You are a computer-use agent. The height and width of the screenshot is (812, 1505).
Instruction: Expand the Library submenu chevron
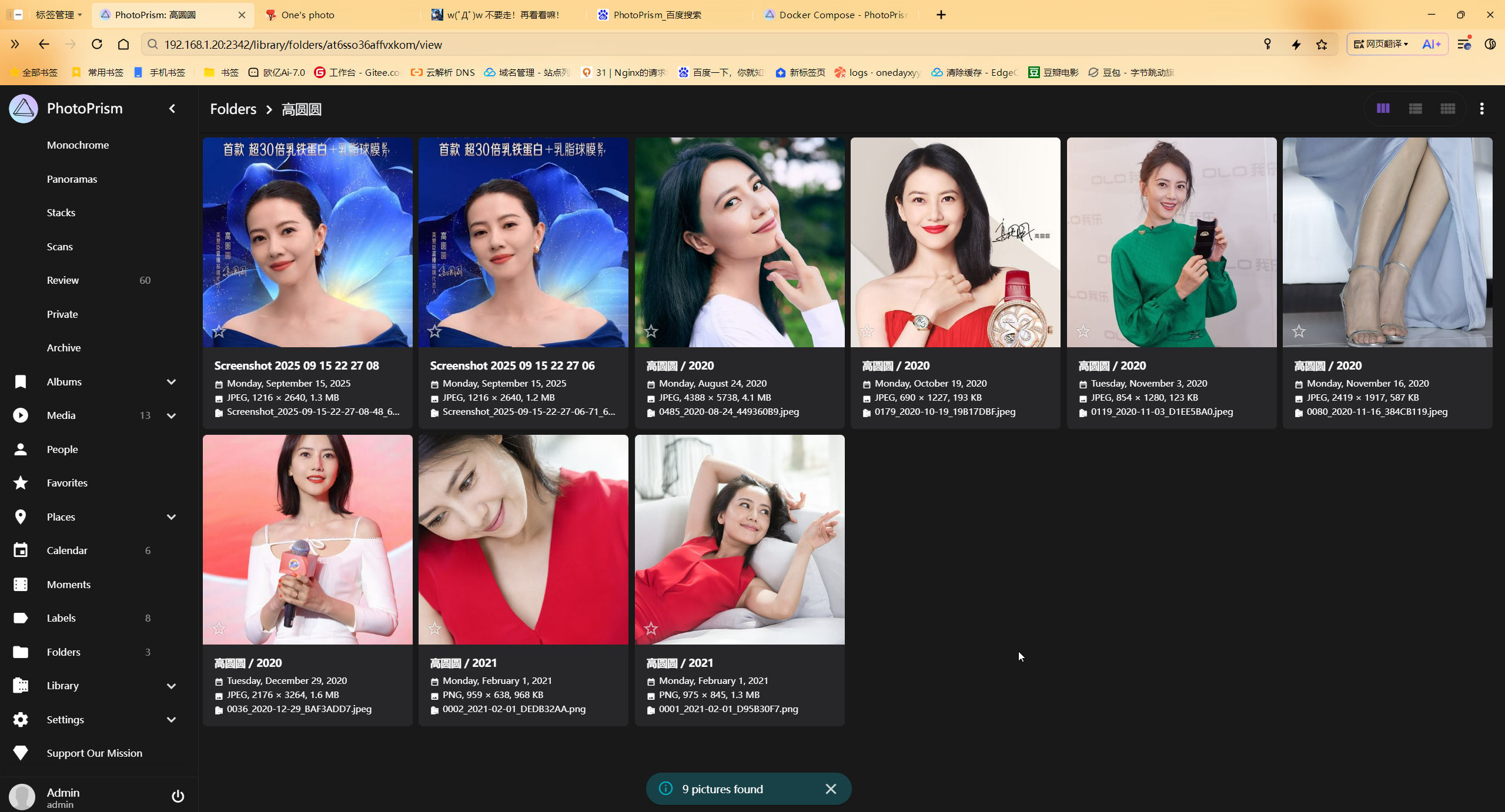tap(171, 686)
